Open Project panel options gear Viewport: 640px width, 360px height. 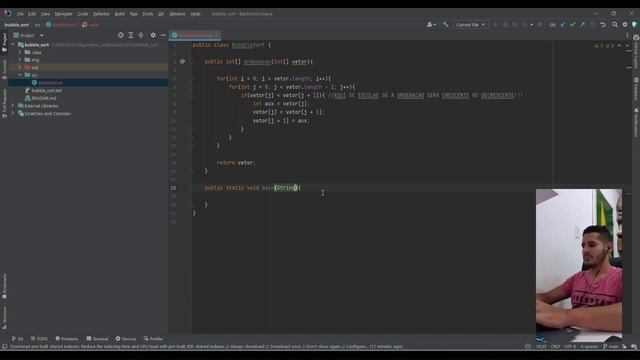coord(153,36)
